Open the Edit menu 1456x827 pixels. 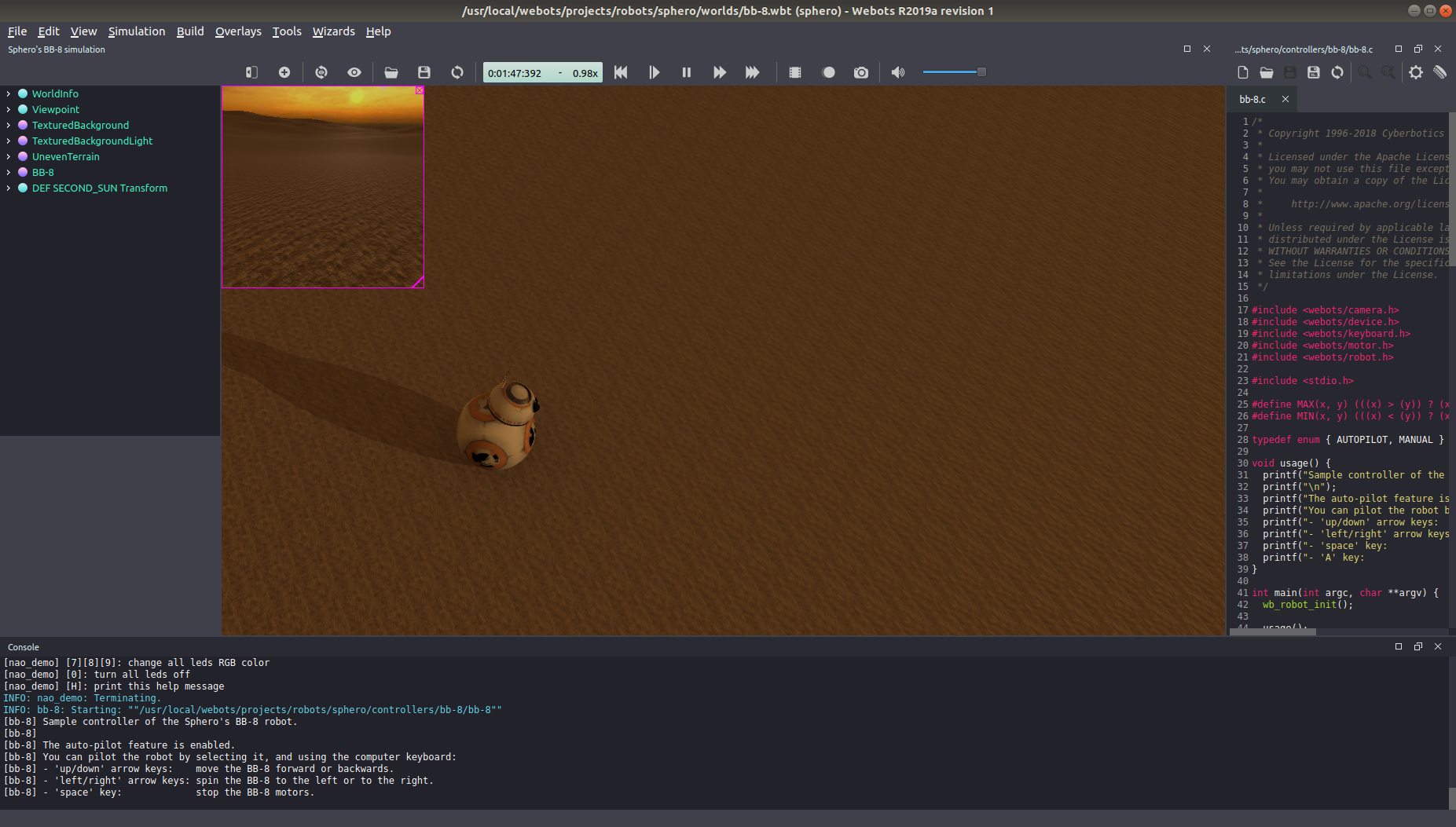point(49,31)
